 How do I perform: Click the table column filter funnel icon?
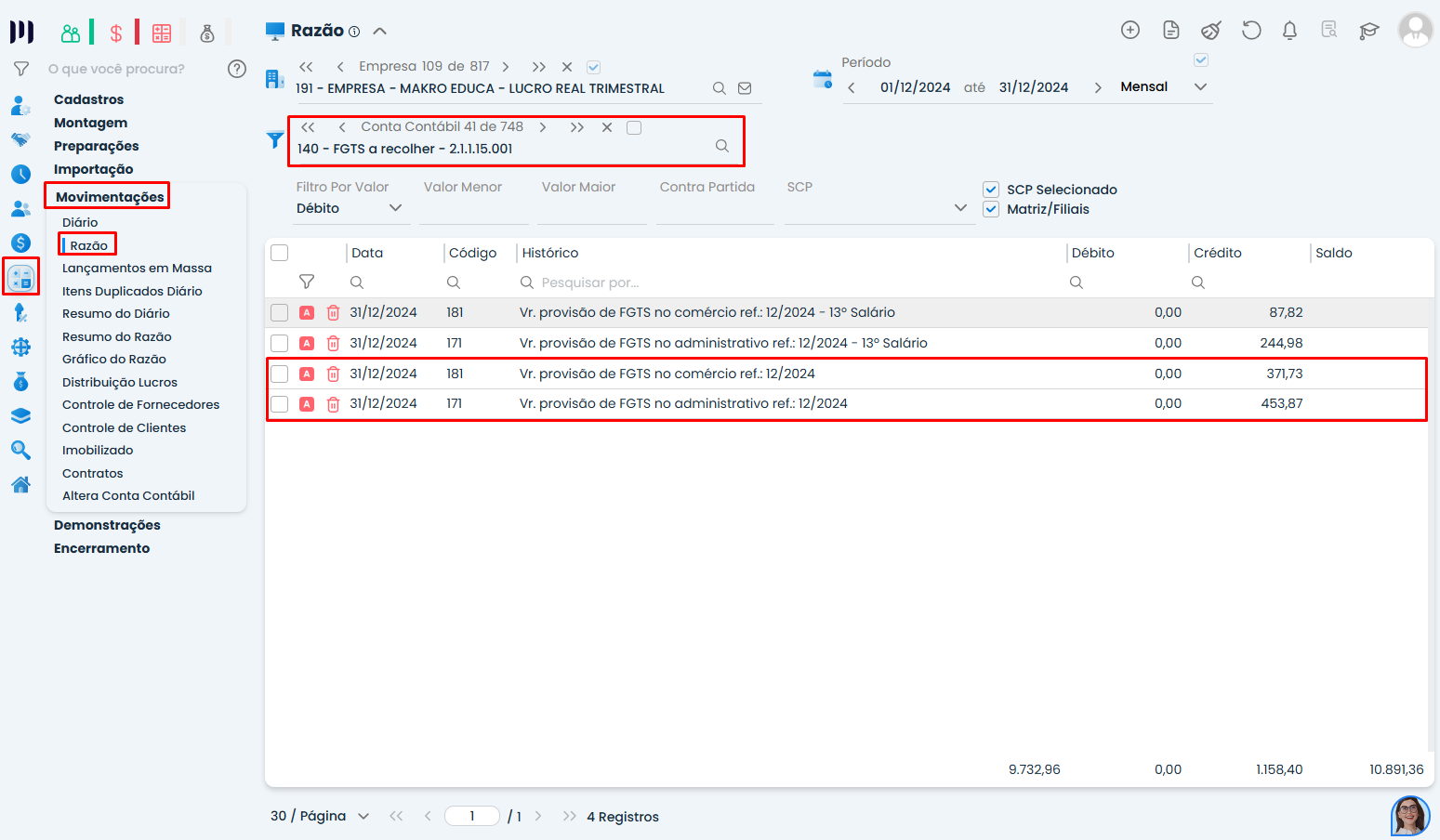pyautogui.click(x=307, y=282)
